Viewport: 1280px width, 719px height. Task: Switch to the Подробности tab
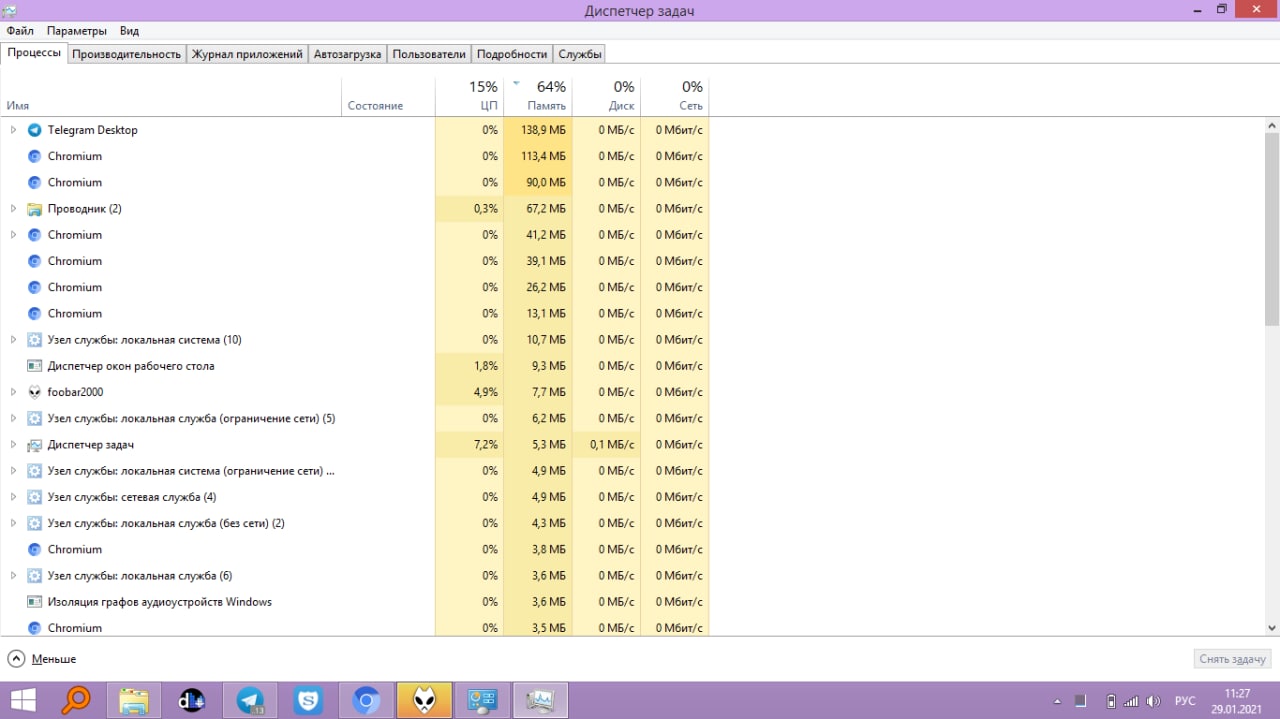(512, 54)
